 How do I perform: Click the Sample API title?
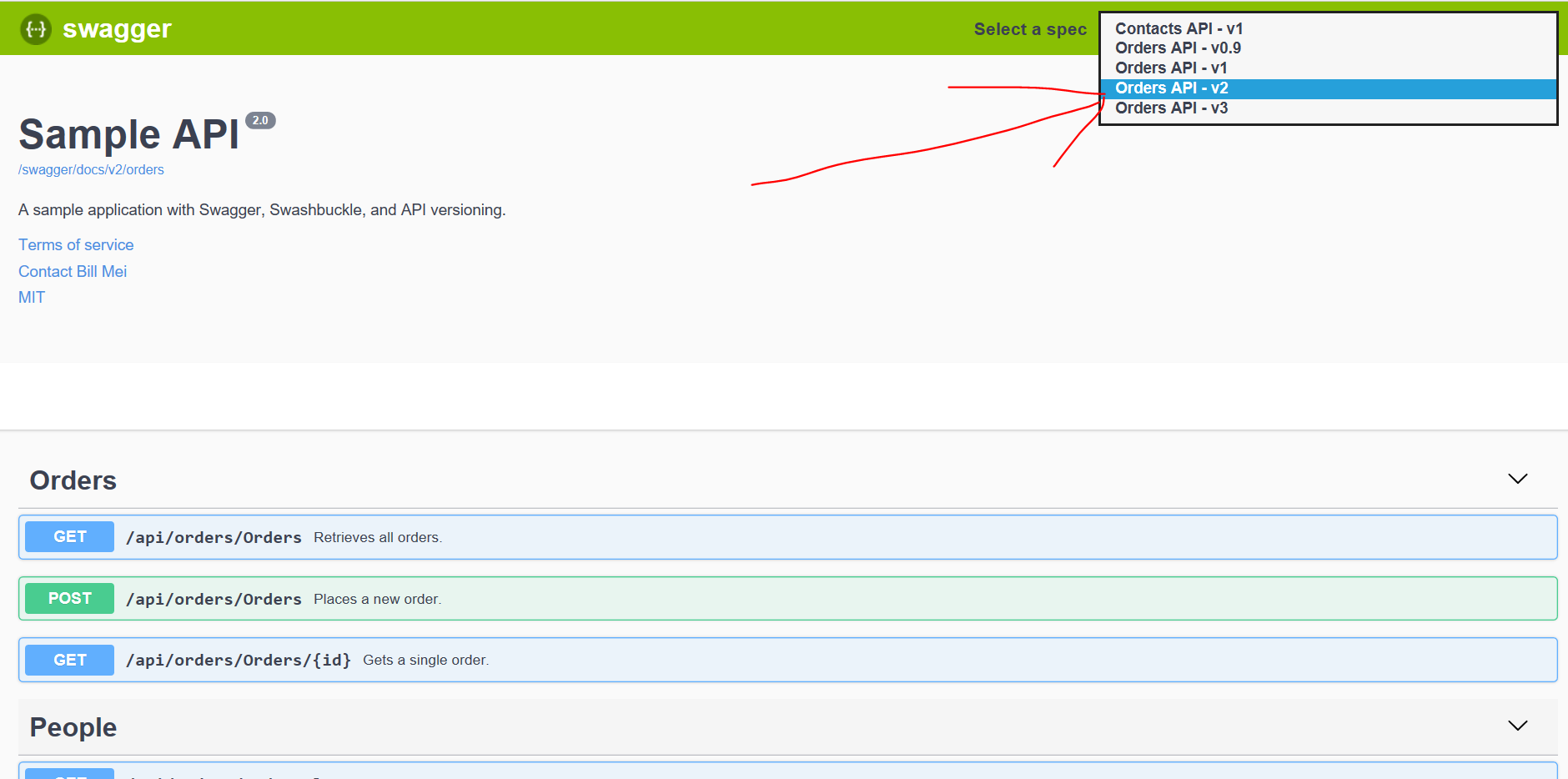[x=128, y=134]
